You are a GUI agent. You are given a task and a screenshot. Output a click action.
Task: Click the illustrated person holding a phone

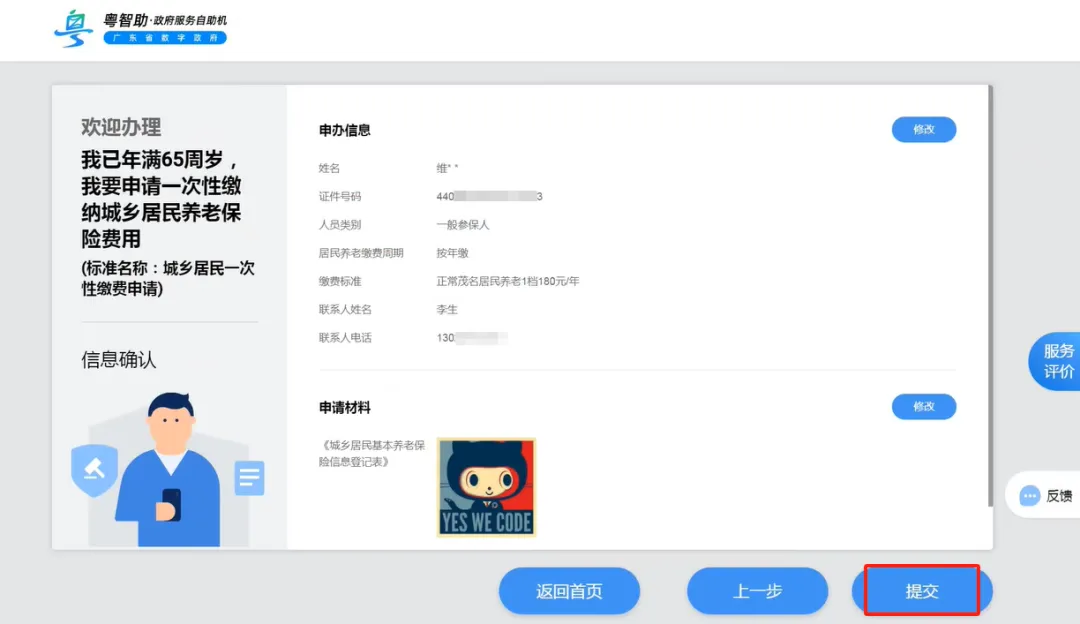(169, 470)
